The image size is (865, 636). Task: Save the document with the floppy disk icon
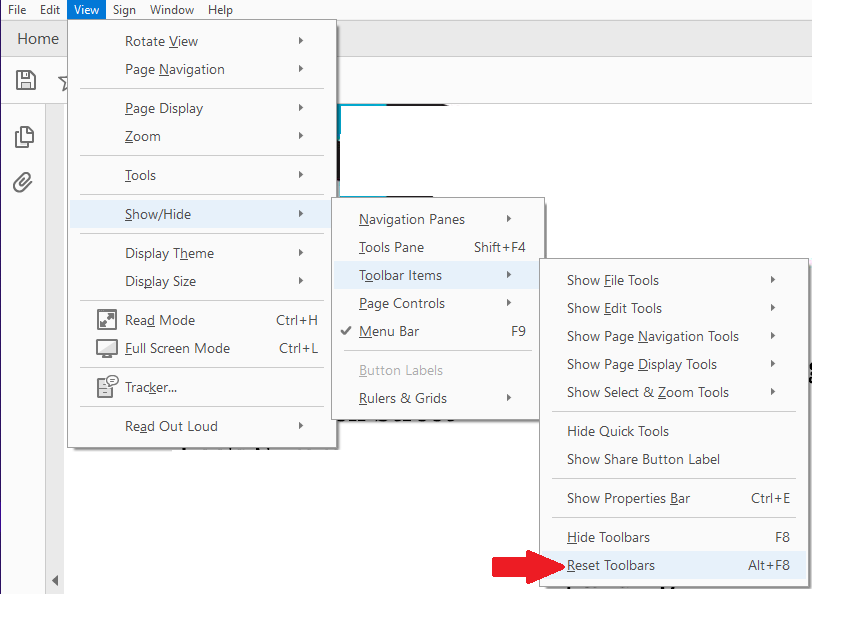coord(25,80)
